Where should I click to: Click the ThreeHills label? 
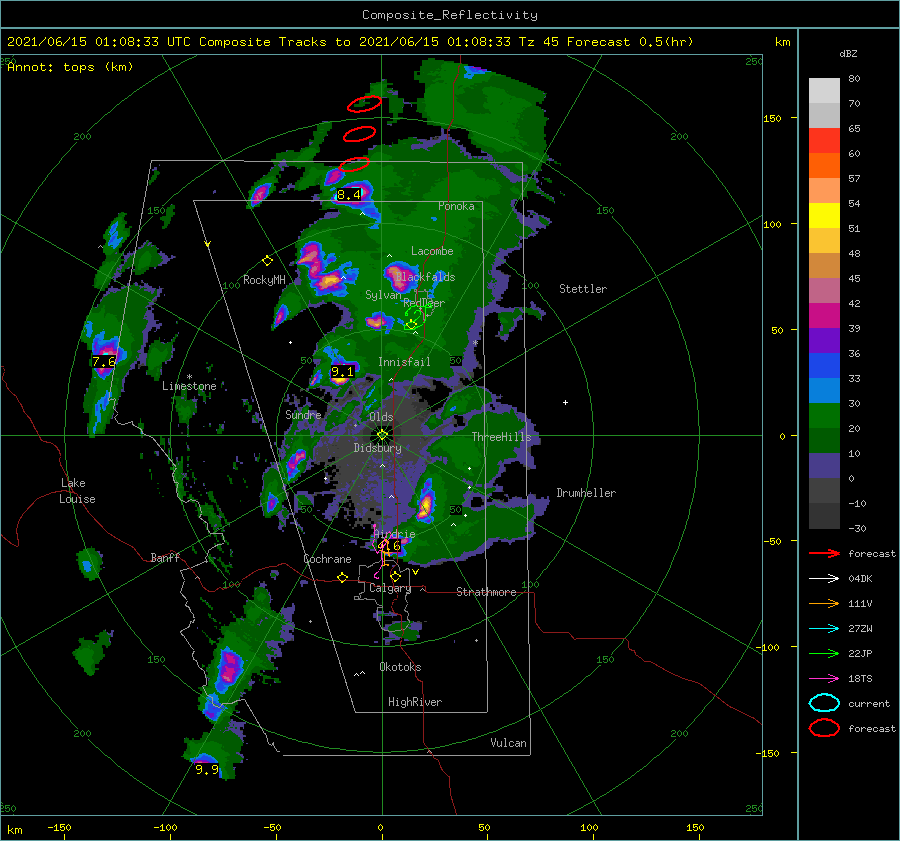coord(501,437)
